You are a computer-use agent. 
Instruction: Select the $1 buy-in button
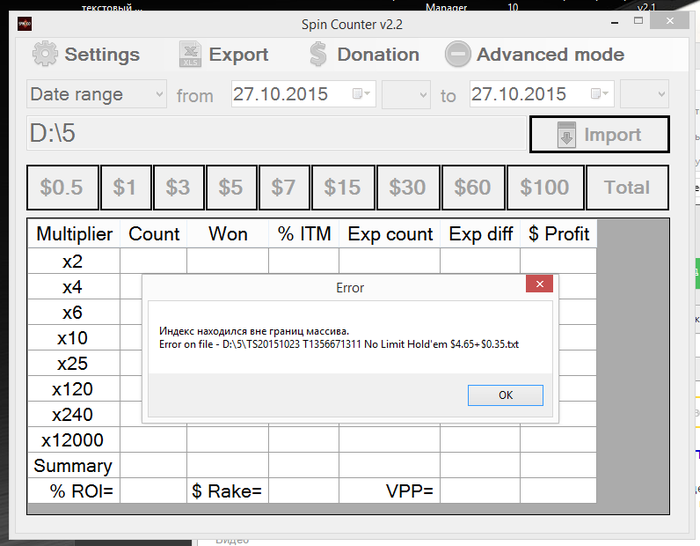[x=126, y=188]
